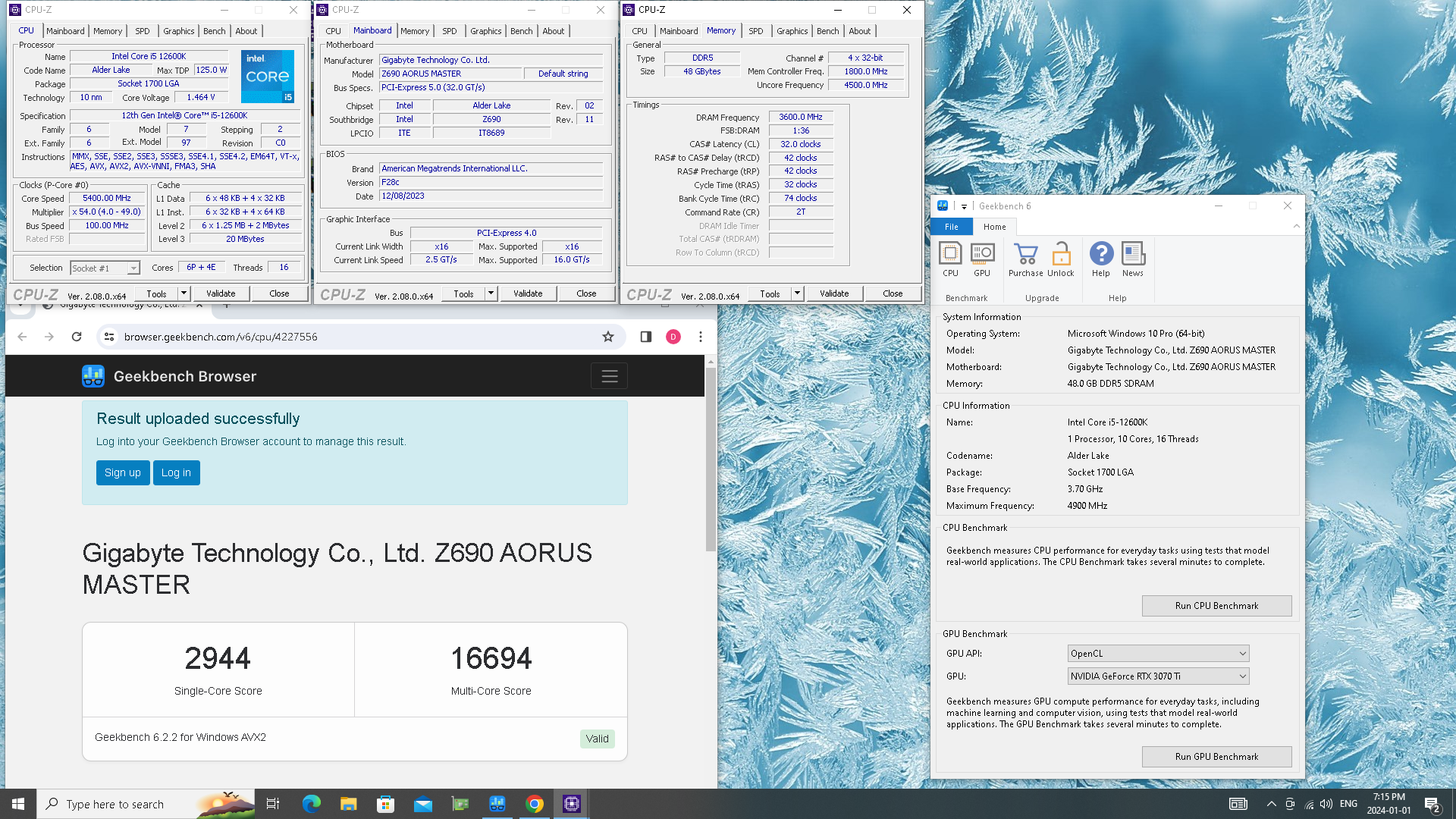This screenshot has height=819, width=1456.
Task: Collapse the Geekbench ribbon chevron
Action: (x=1296, y=226)
